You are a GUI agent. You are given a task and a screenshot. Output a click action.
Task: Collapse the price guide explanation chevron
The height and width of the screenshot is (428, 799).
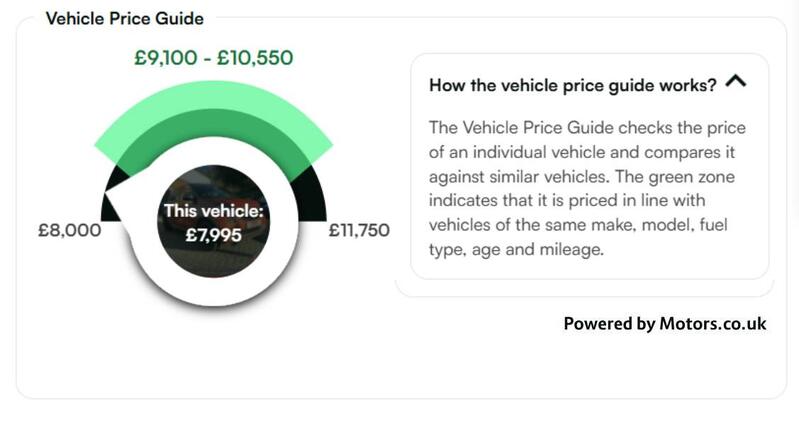coord(736,82)
